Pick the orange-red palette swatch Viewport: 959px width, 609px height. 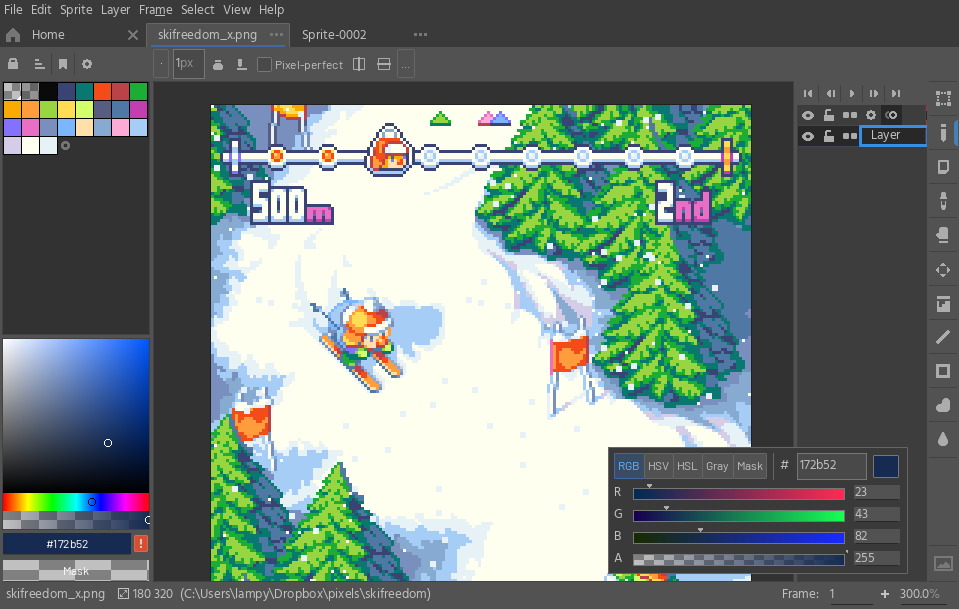click(102, 91)
